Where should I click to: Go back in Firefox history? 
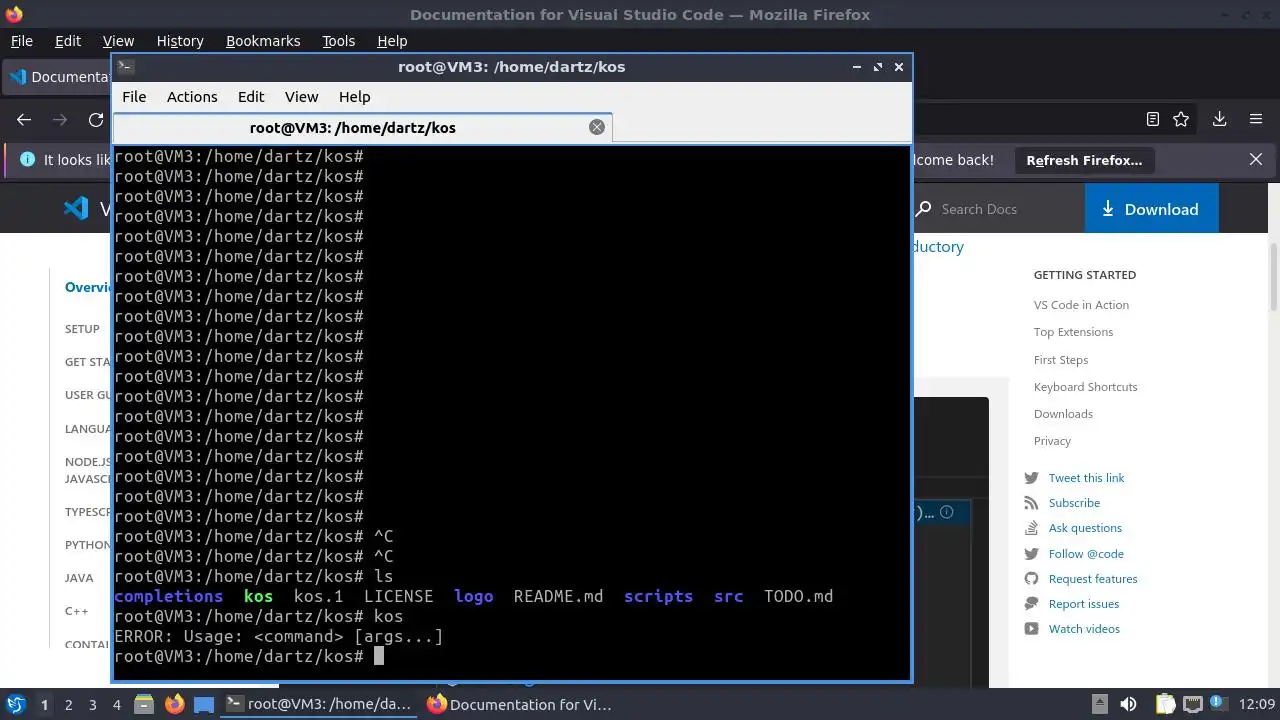point(24,120)
